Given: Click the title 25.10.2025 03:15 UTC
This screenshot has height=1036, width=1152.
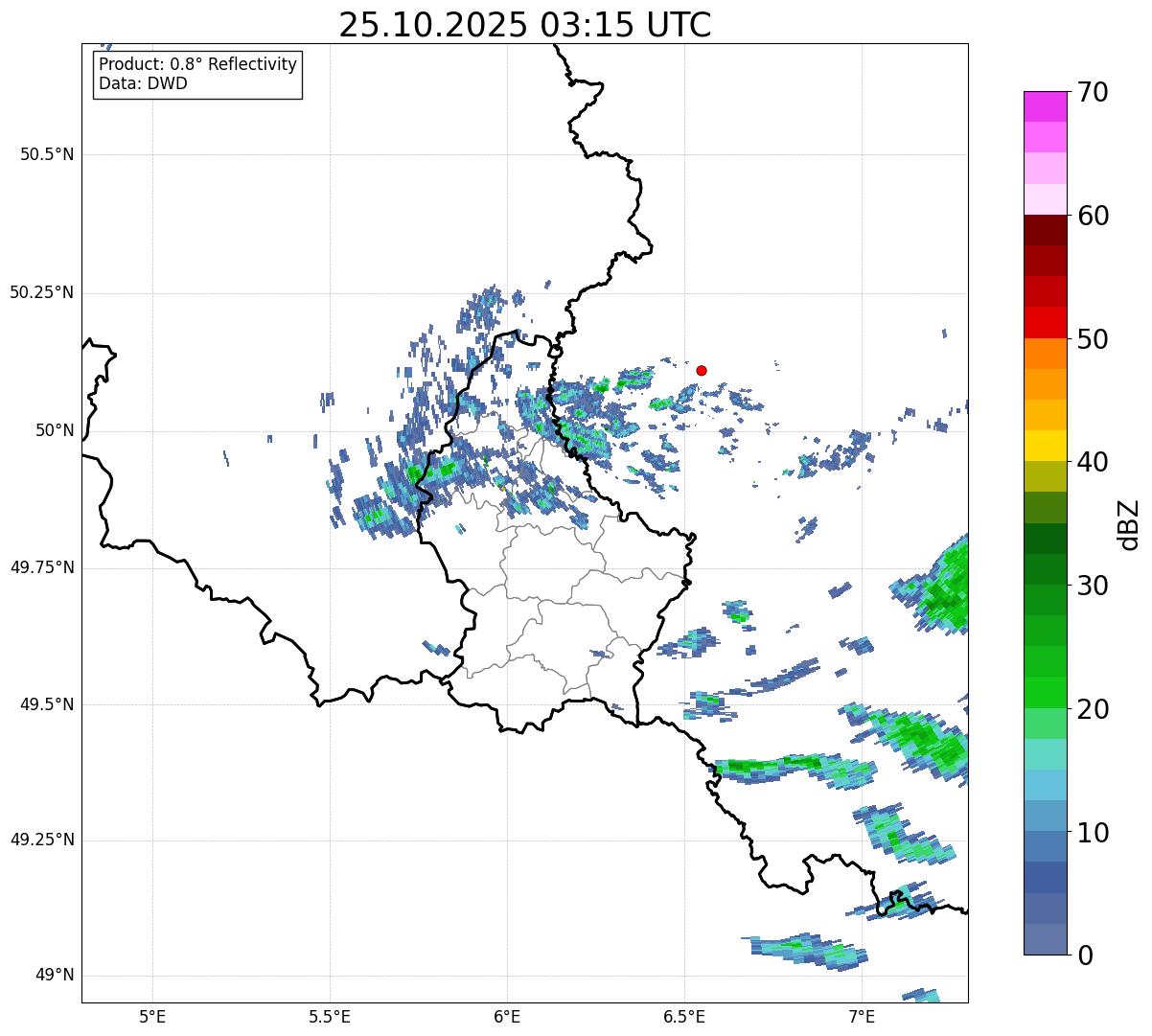Looking at the screenshot, I should pos(525,25).
